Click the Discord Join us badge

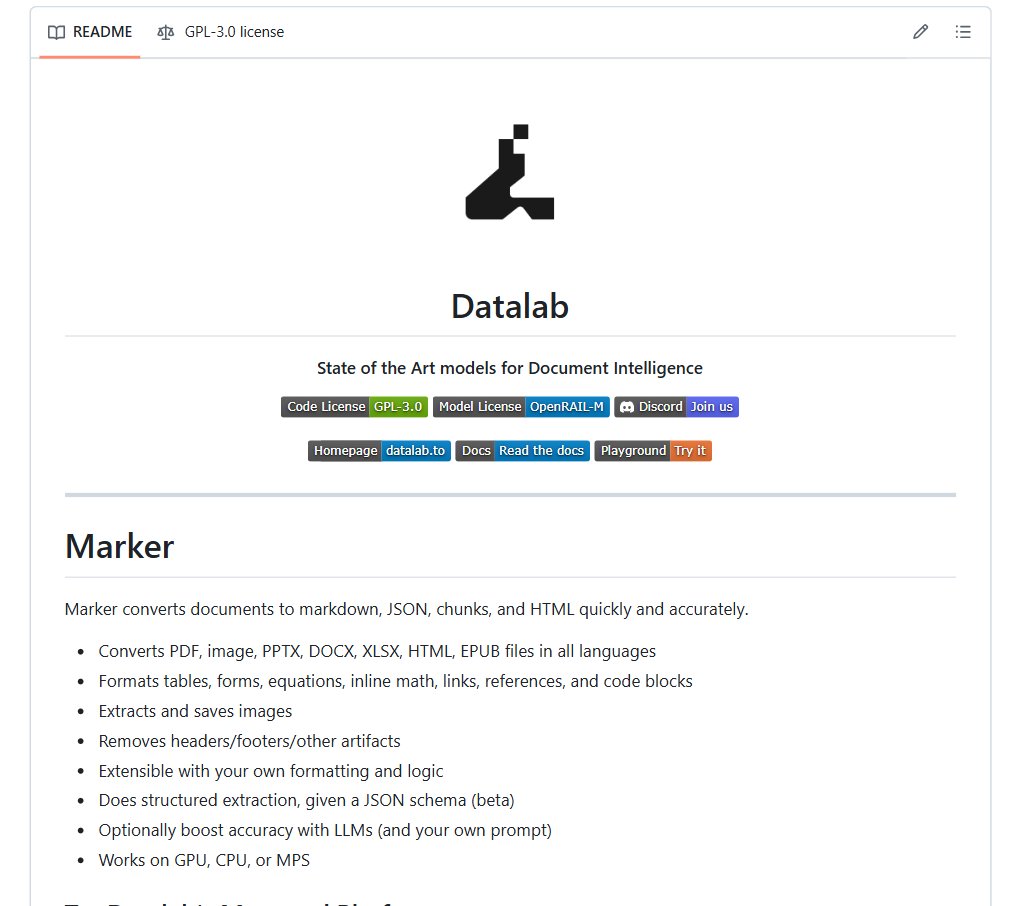[x=677, y=407]
